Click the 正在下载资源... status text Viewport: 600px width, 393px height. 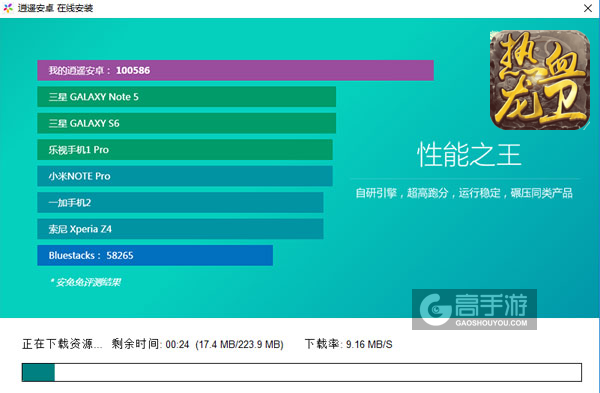(62, 344)
